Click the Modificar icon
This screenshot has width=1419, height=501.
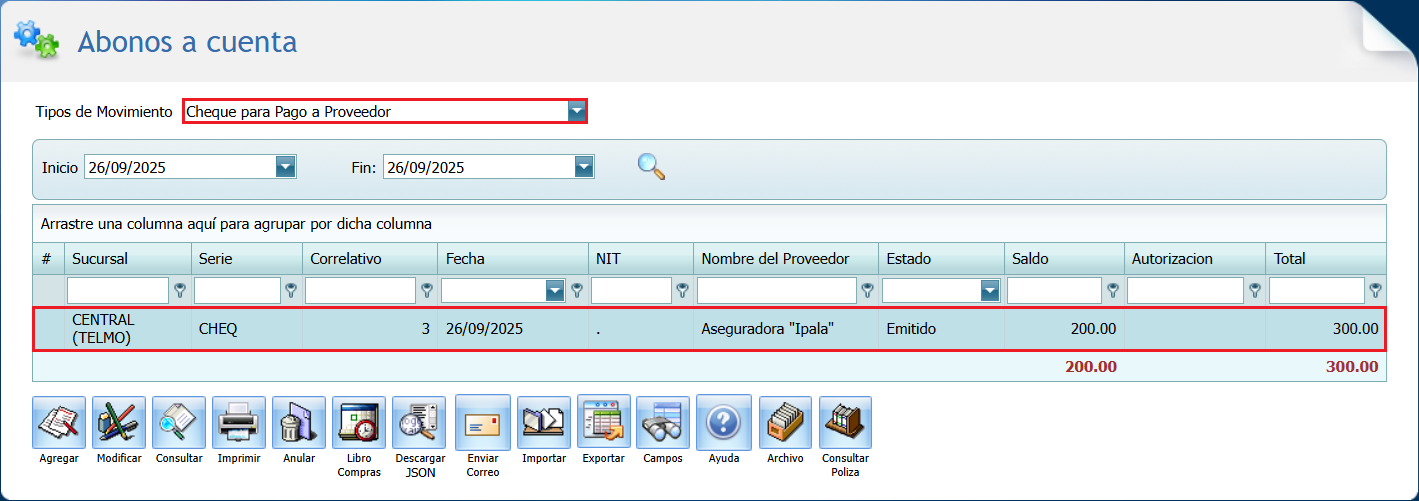click(x=119, y=423)
